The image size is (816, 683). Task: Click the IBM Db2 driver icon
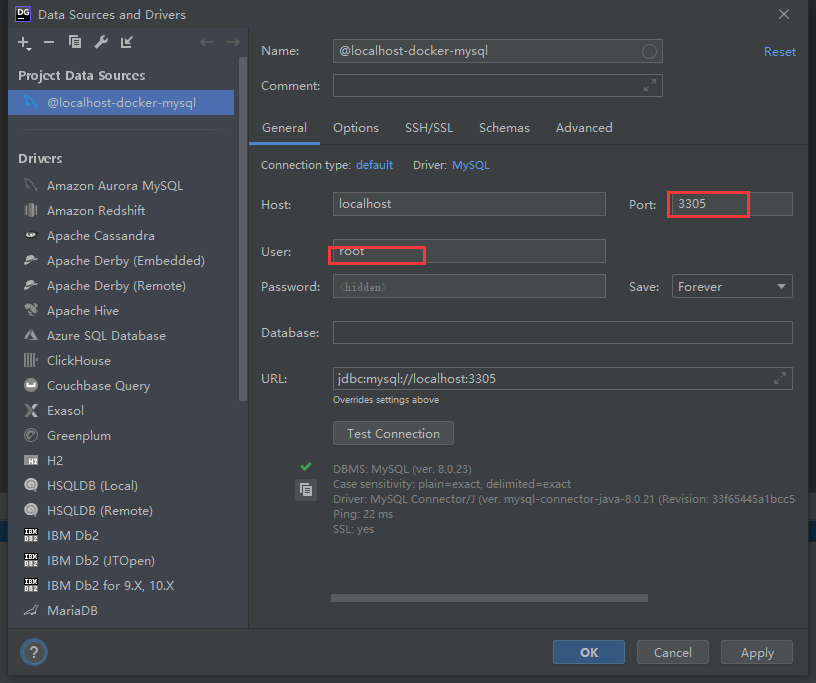click(x=31, y=535)
